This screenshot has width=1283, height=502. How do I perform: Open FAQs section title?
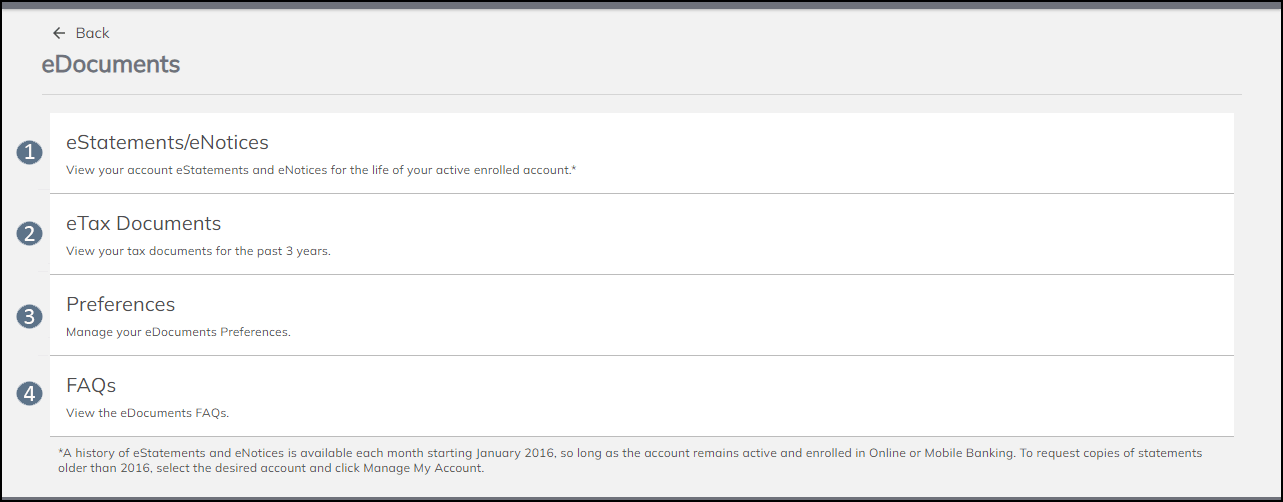click(x=91, y=385)
